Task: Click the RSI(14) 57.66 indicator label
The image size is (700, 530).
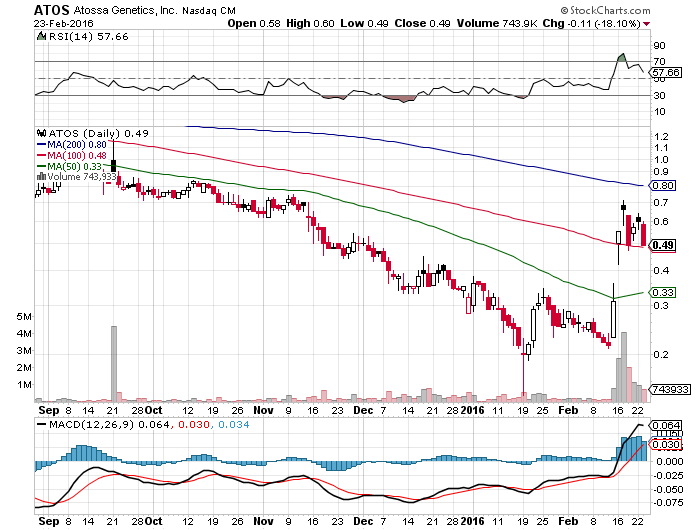Action: coord(88,37)
